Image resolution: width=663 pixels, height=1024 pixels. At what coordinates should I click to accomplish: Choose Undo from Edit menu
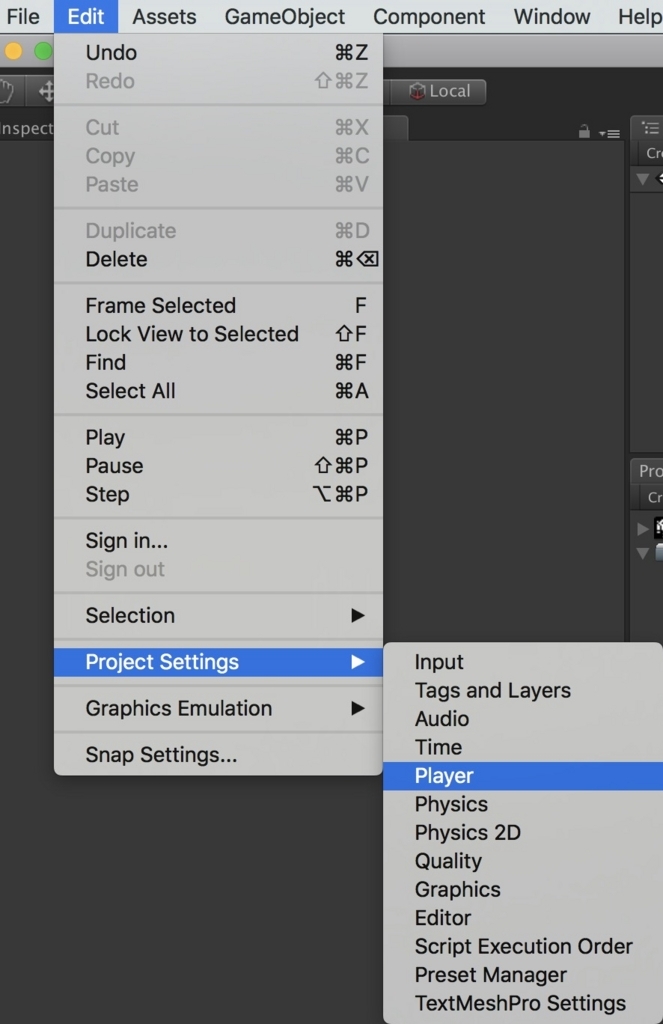(x=218, y=52)
